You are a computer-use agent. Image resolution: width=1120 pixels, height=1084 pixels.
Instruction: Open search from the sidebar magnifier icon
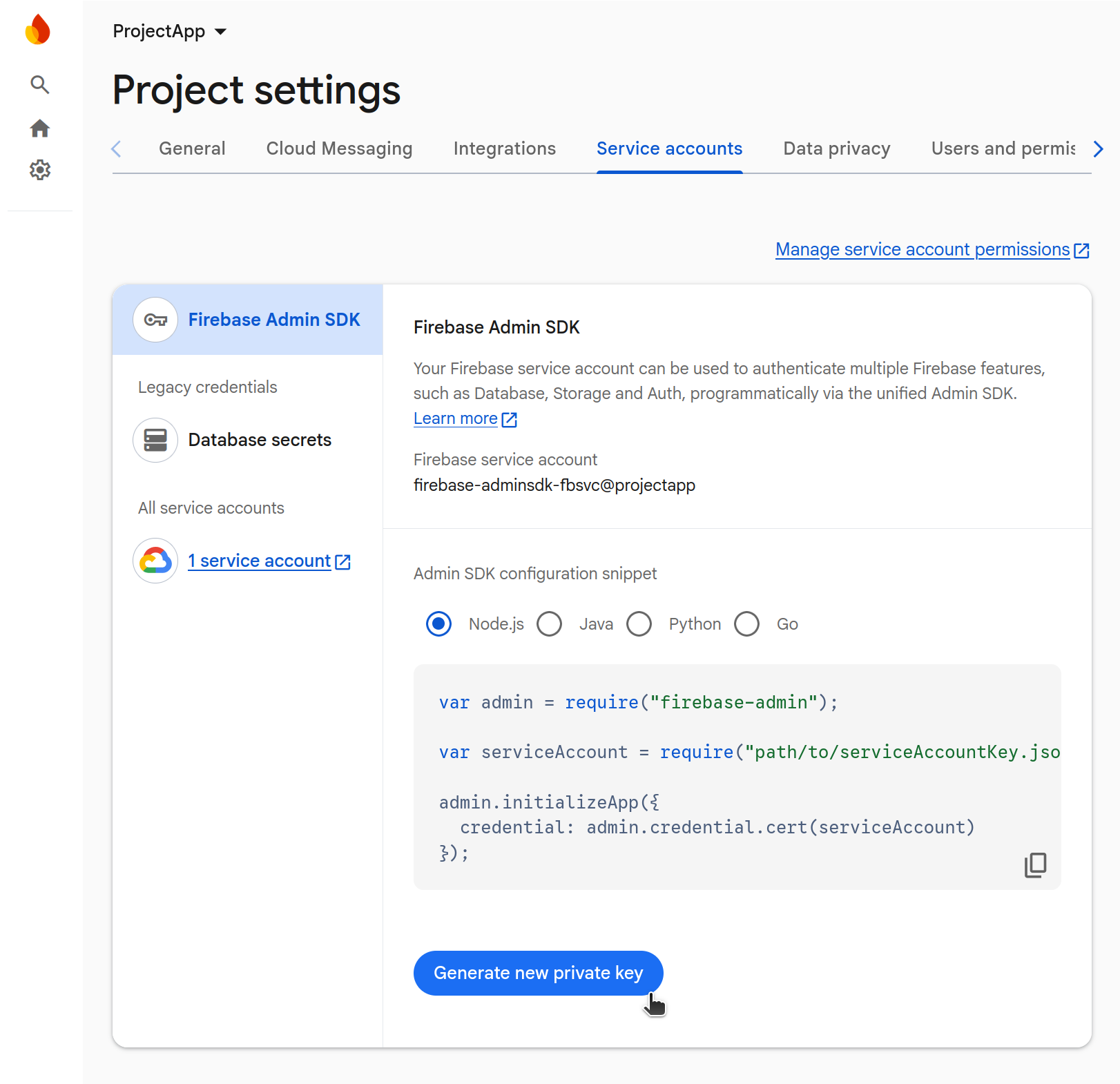point(40,85)
